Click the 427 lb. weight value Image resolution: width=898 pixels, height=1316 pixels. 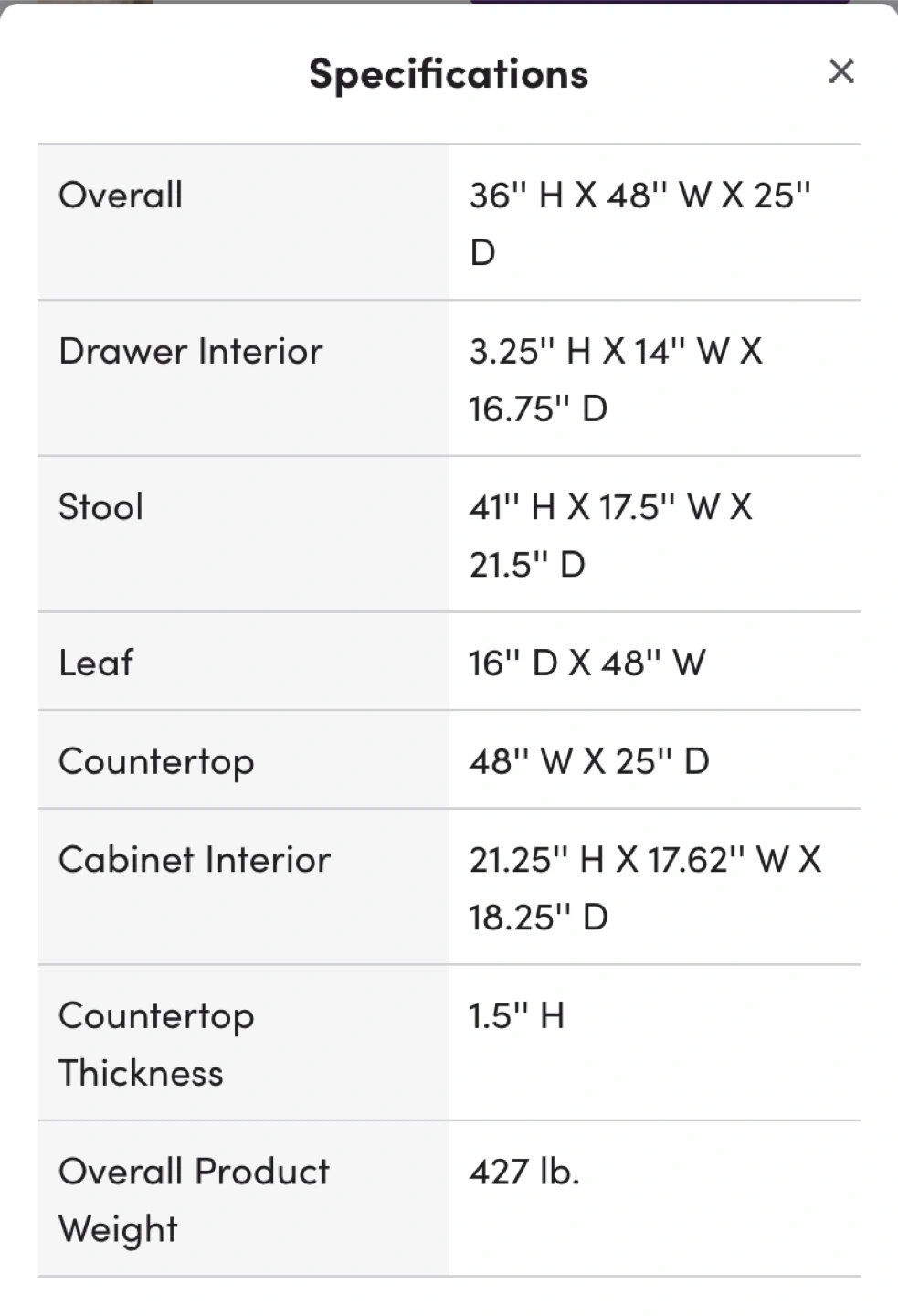pyautogui.click(x=524, y=1172)
